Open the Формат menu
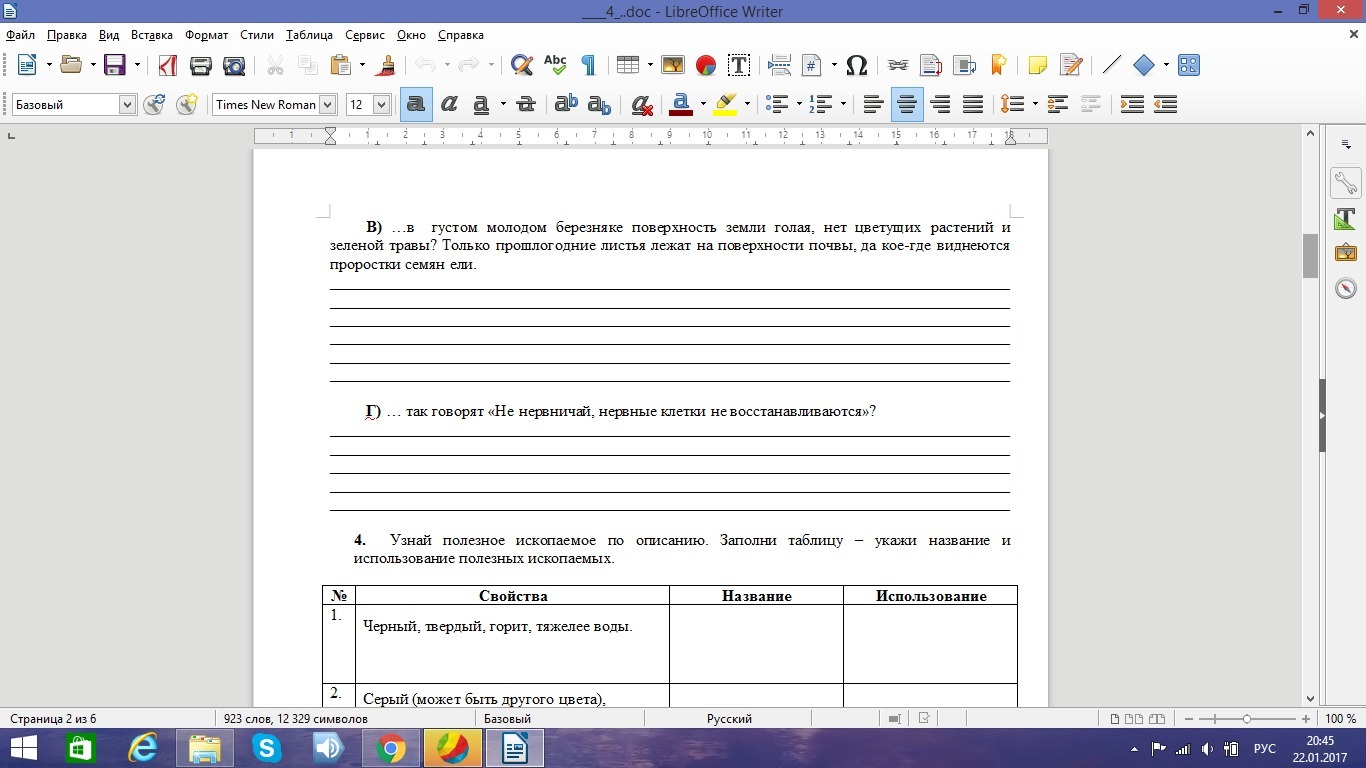The image size is (1366, 768). (206, 35)
